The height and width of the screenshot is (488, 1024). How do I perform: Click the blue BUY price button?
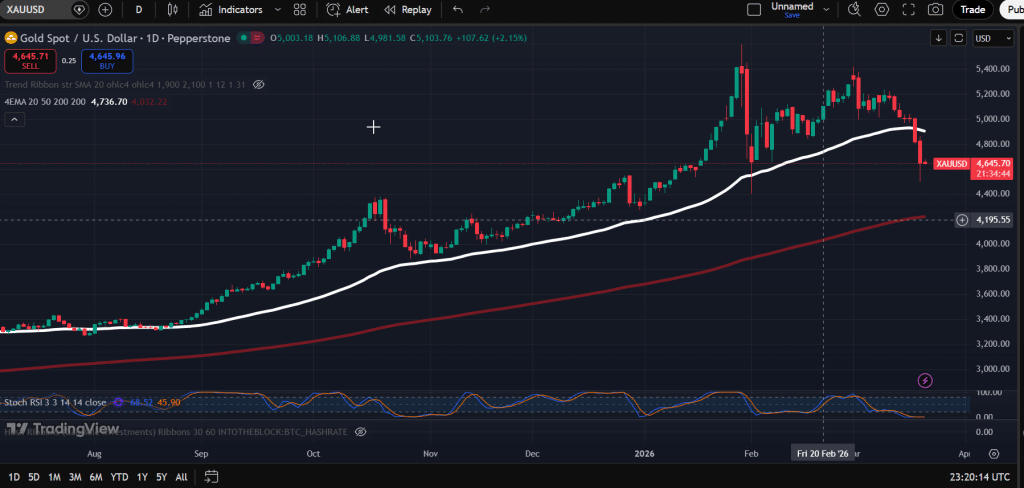click(106, 60)
